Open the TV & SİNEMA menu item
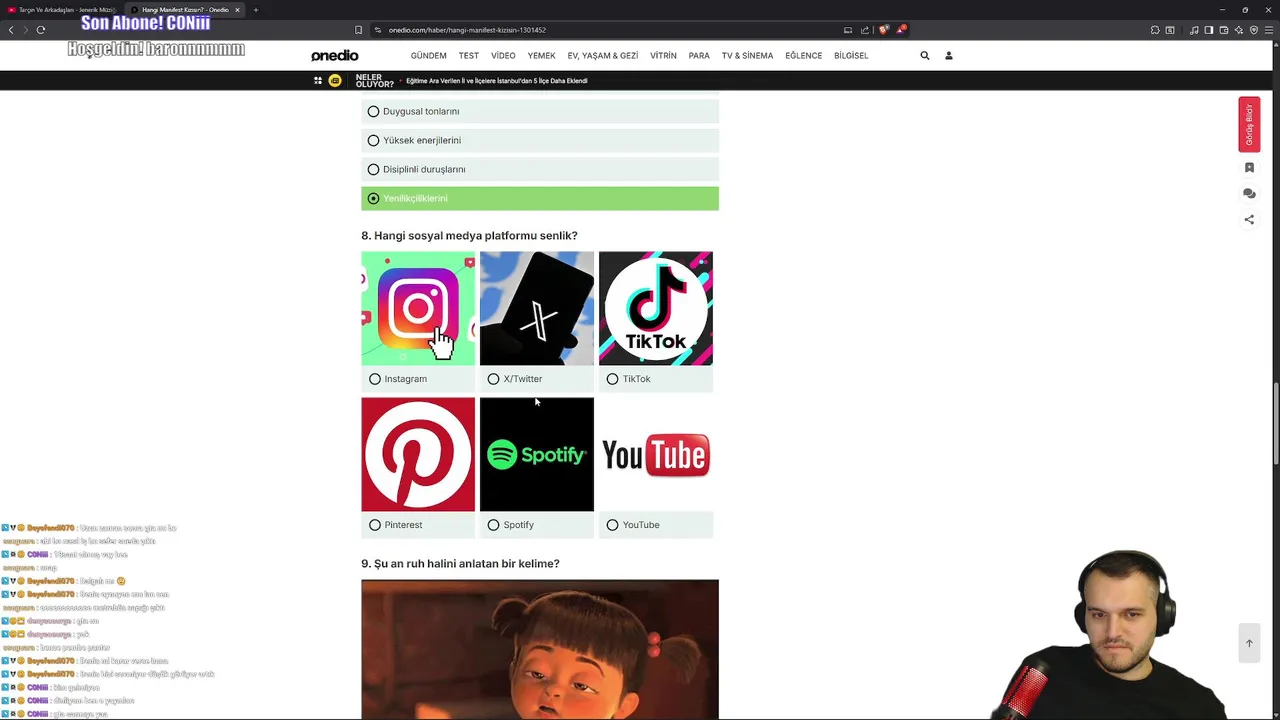This screenshot has height=720, width=1280. coord(748,56)
